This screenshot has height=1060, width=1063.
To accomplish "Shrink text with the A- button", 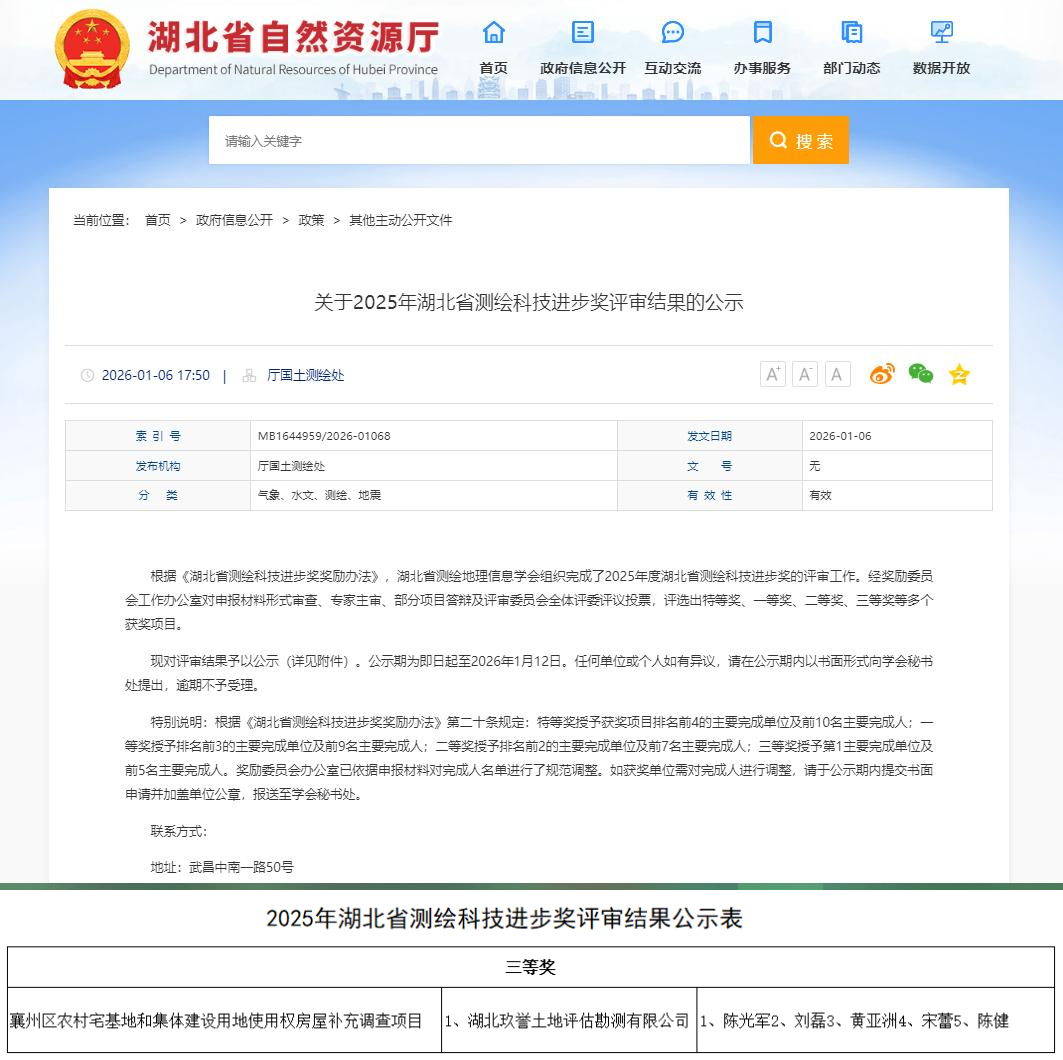I will point(804,373).
